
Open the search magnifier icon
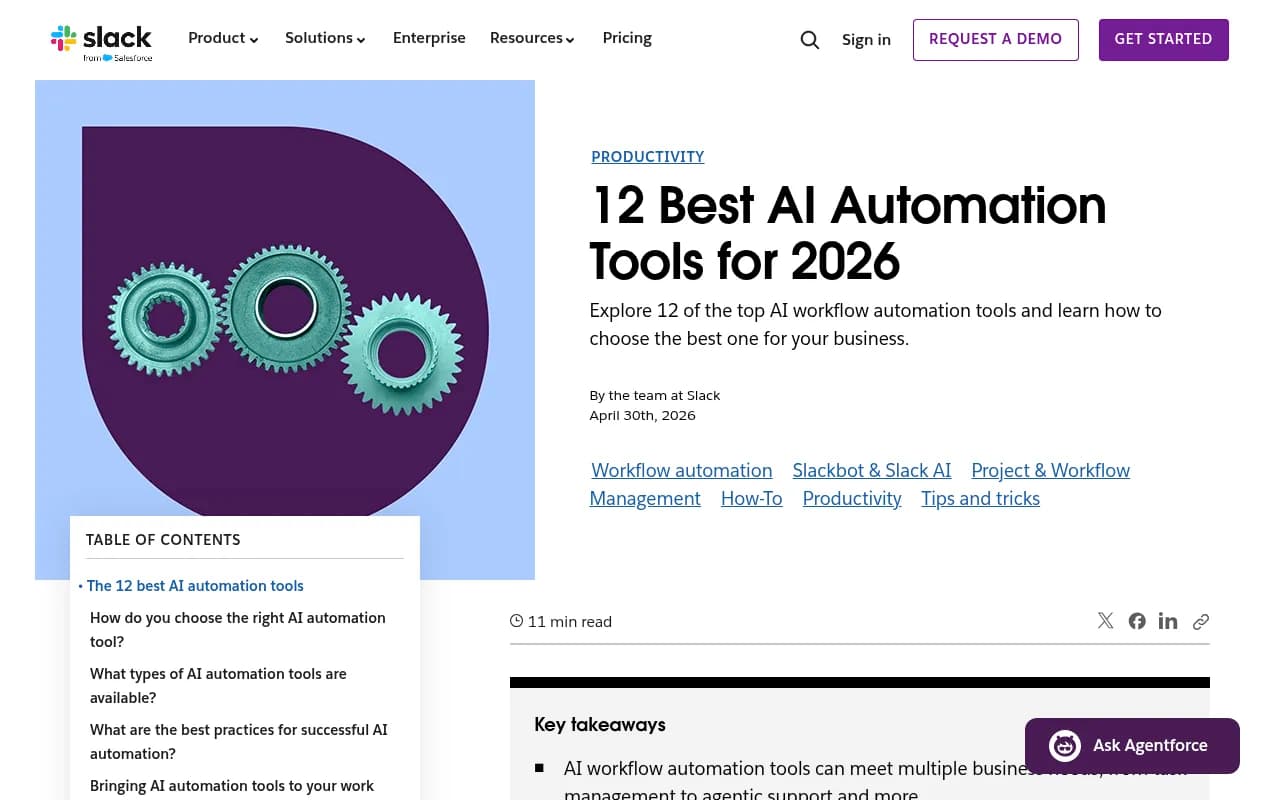(810, 40)
